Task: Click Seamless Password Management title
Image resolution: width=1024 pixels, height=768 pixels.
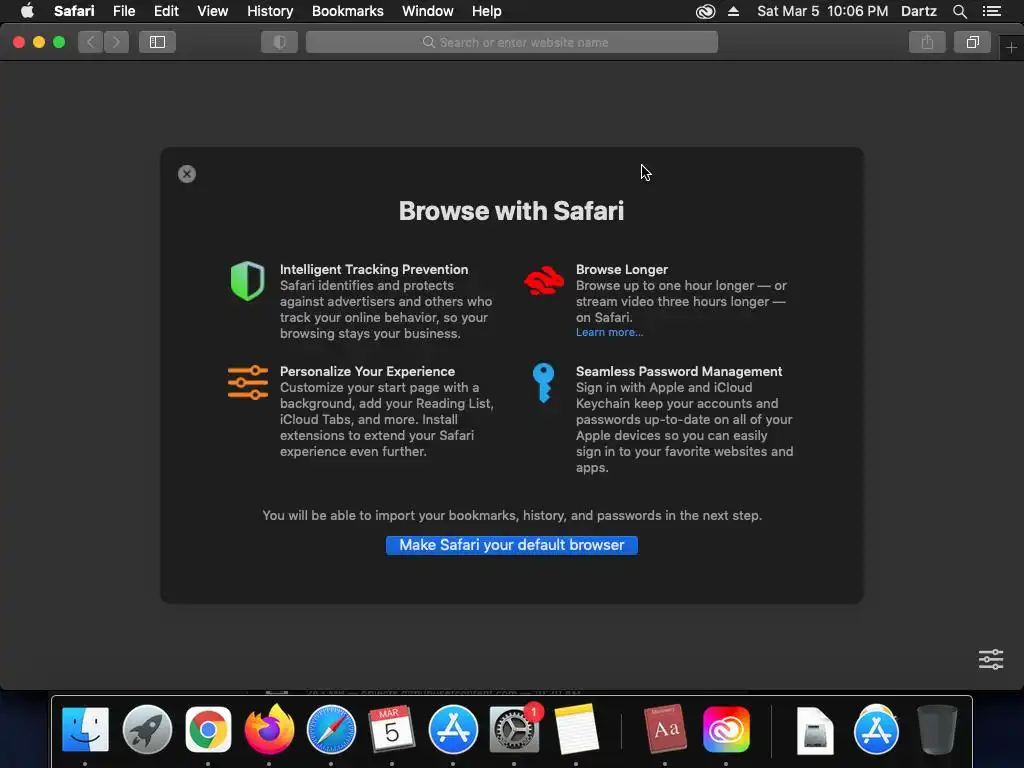Action: tap(679, 371)
